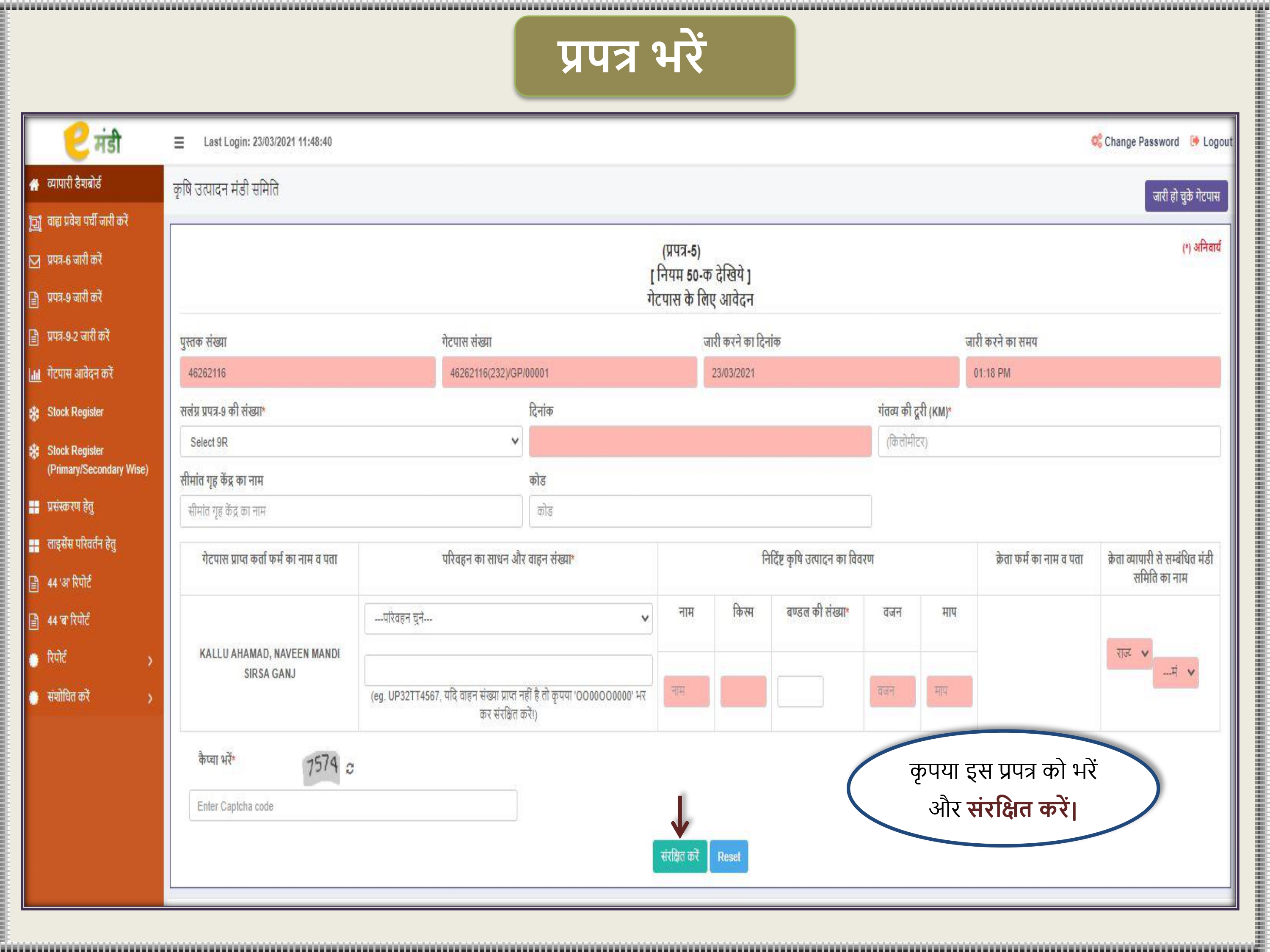
Task: Open Stock Register menu item
Action: (94, 412)
